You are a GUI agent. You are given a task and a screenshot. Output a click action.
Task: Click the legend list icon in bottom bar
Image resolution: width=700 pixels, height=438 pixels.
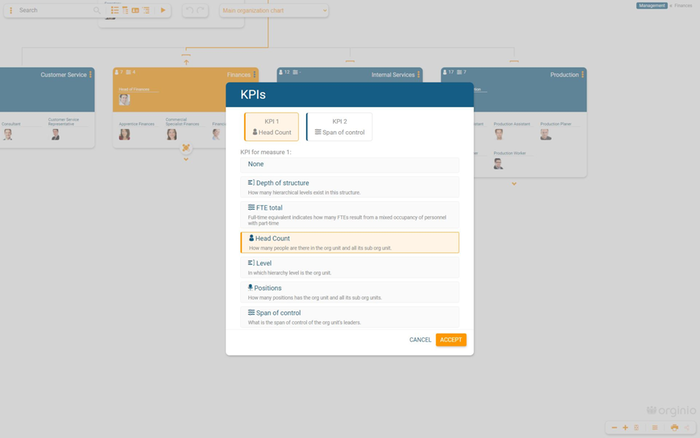click(x=655, y=428)
